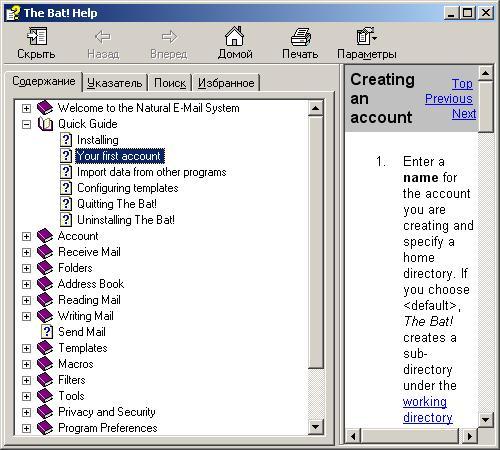Click the Печать (Print) printer icon
The height and width of the screenshot is (450, 500).
[x=301, y=37]
